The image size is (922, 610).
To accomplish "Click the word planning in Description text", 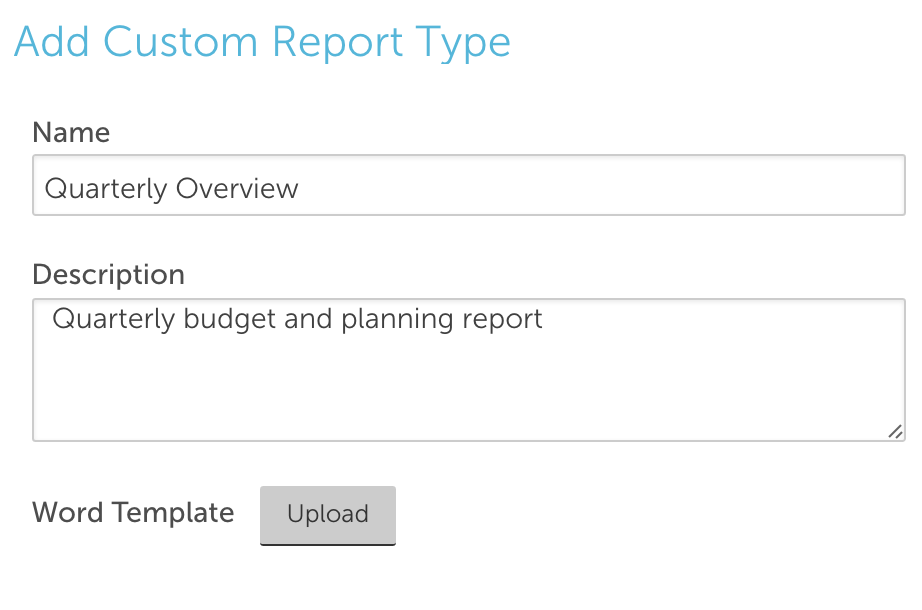I will click(397, 320).
